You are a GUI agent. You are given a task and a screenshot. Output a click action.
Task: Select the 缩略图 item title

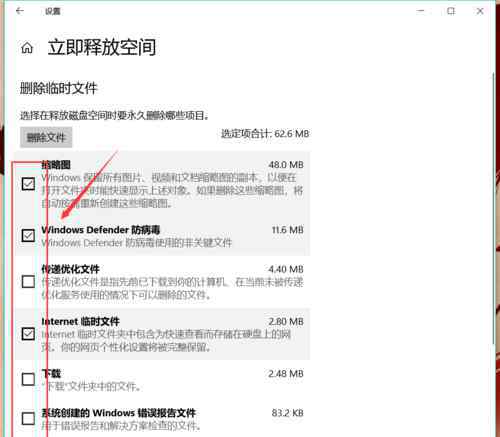click(56, 165)
